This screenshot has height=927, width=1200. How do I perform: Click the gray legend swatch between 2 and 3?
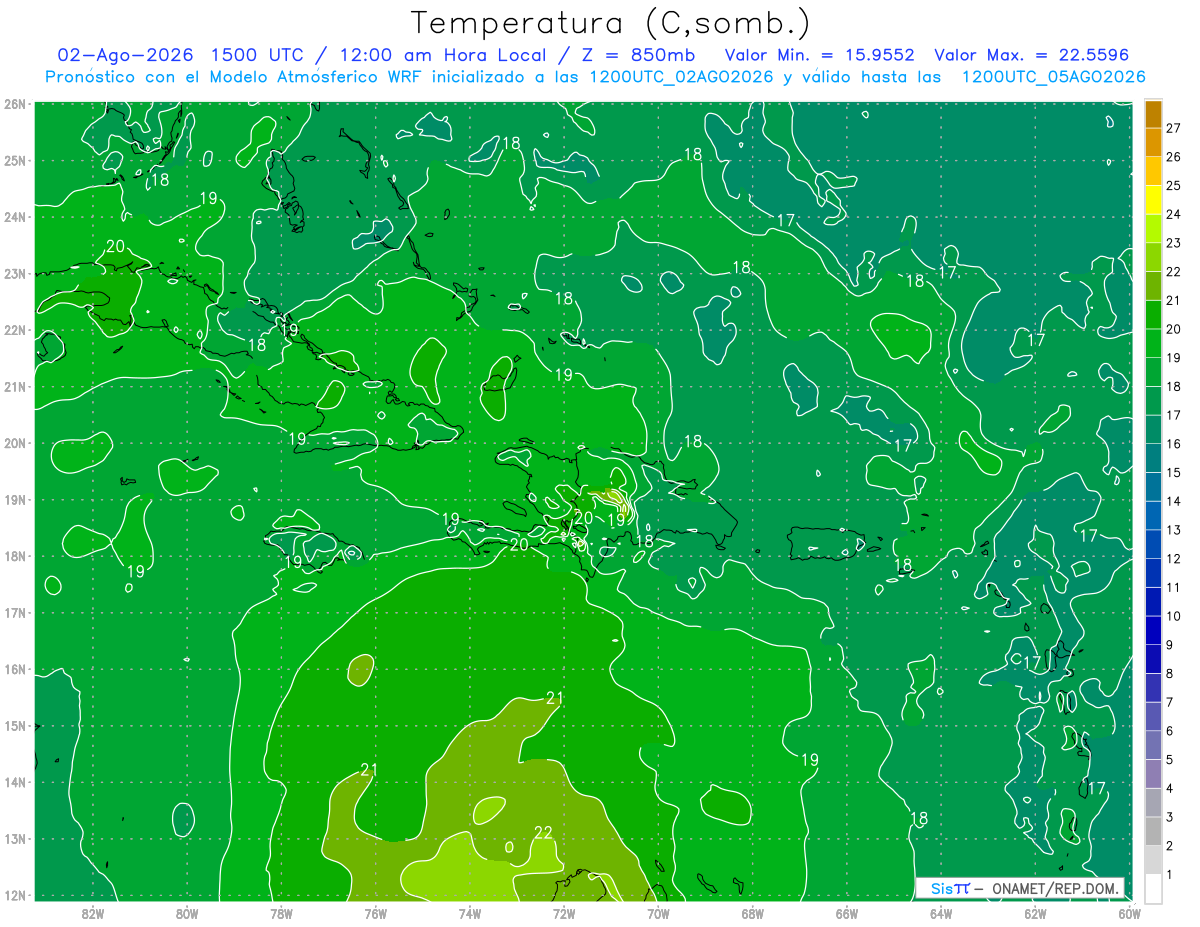[x=1153, y=831]
